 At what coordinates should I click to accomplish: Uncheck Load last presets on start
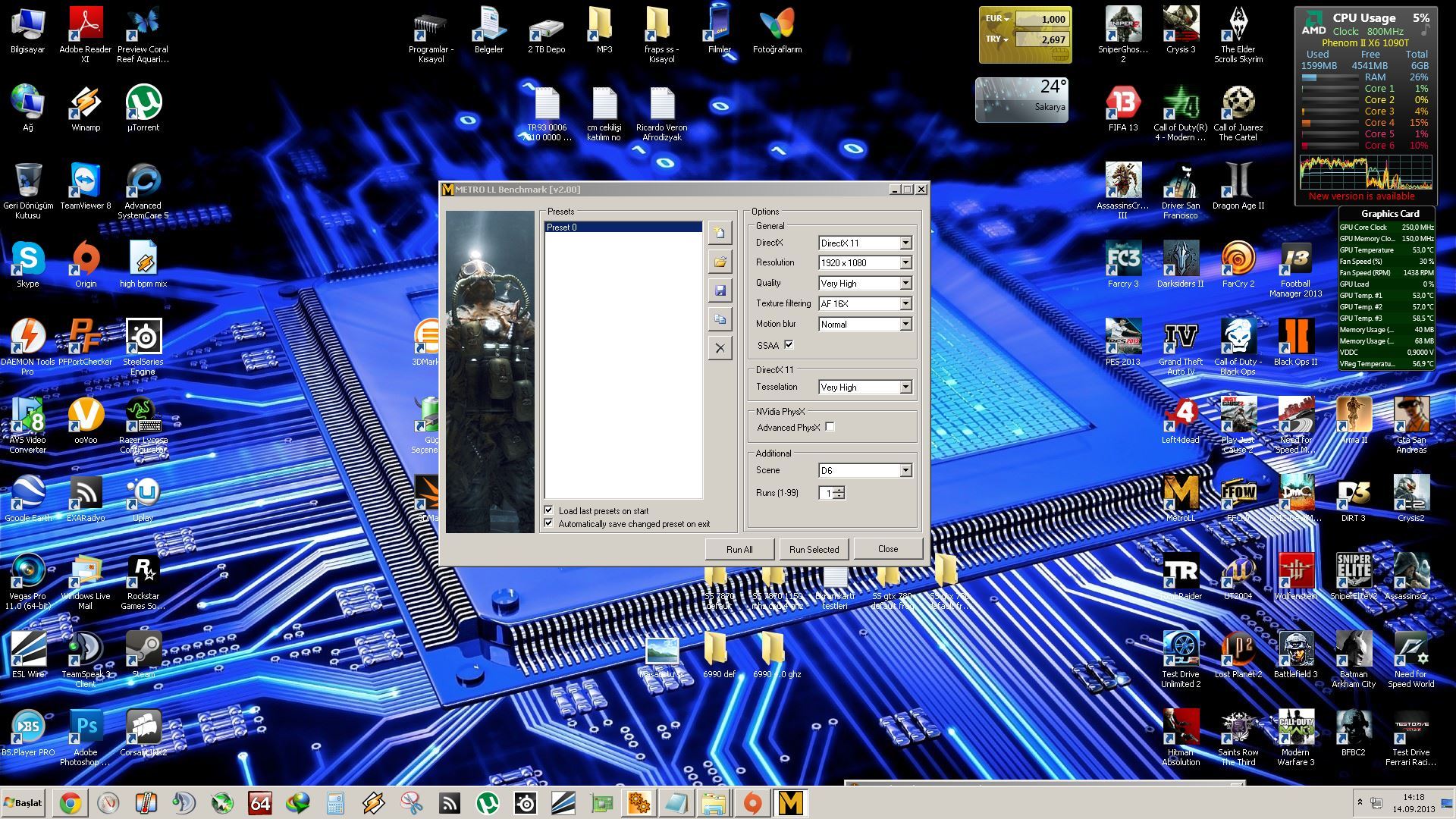(548, 510)
